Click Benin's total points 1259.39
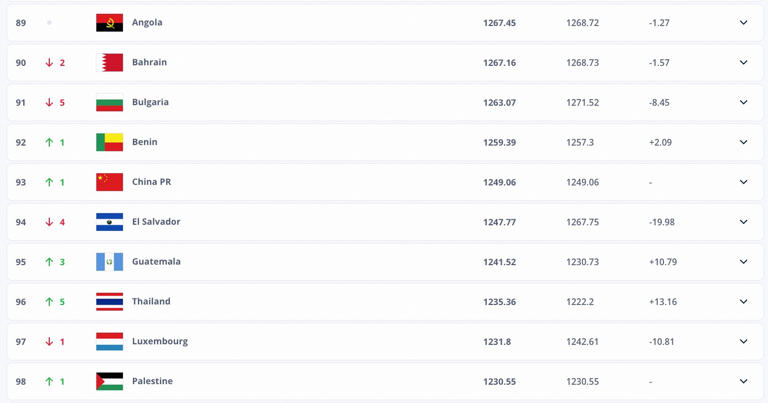This screenshot has height=403, width=768. pyautogui.click(x=499, y=142)
